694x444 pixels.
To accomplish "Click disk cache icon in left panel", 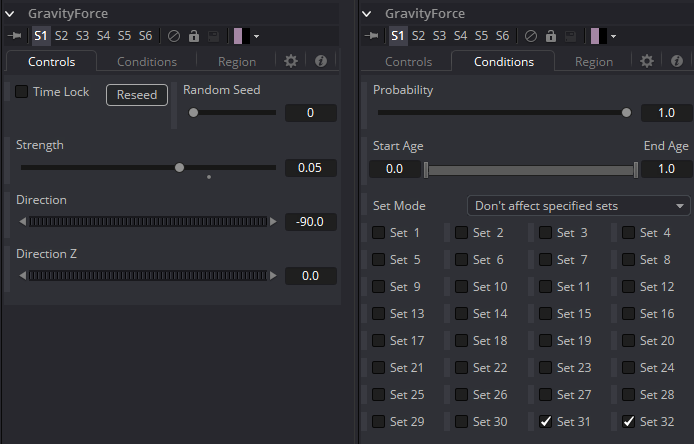I will pos(213,36).
